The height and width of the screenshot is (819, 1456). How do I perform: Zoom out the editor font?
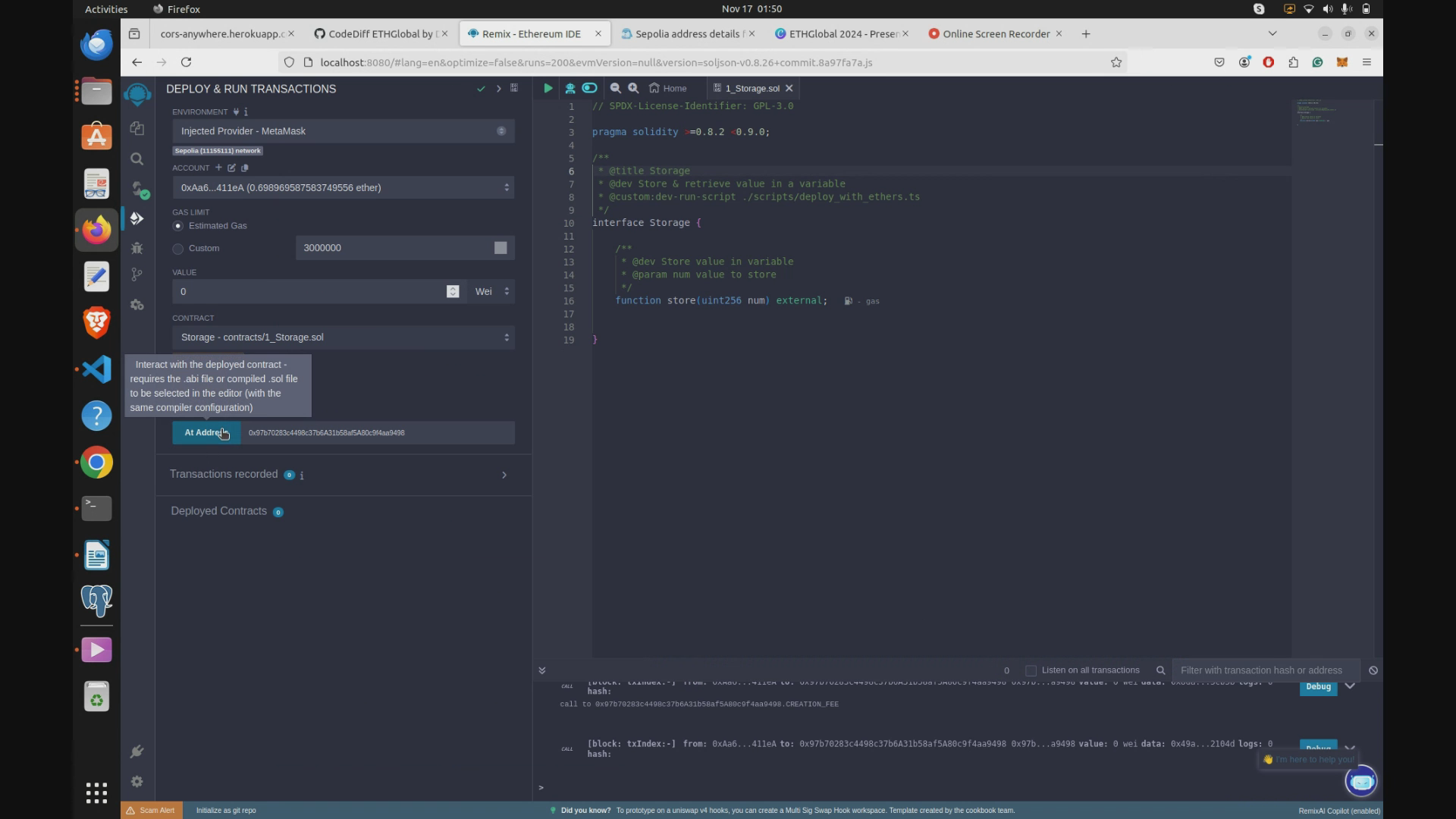coord(616,88)
